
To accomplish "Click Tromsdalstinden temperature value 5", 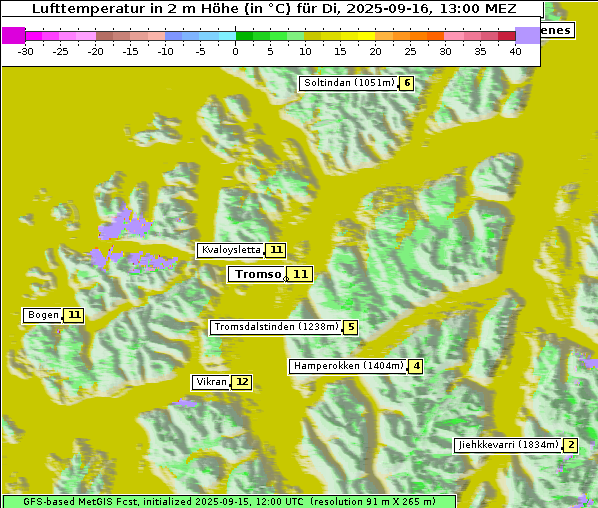I will point(351,327).
